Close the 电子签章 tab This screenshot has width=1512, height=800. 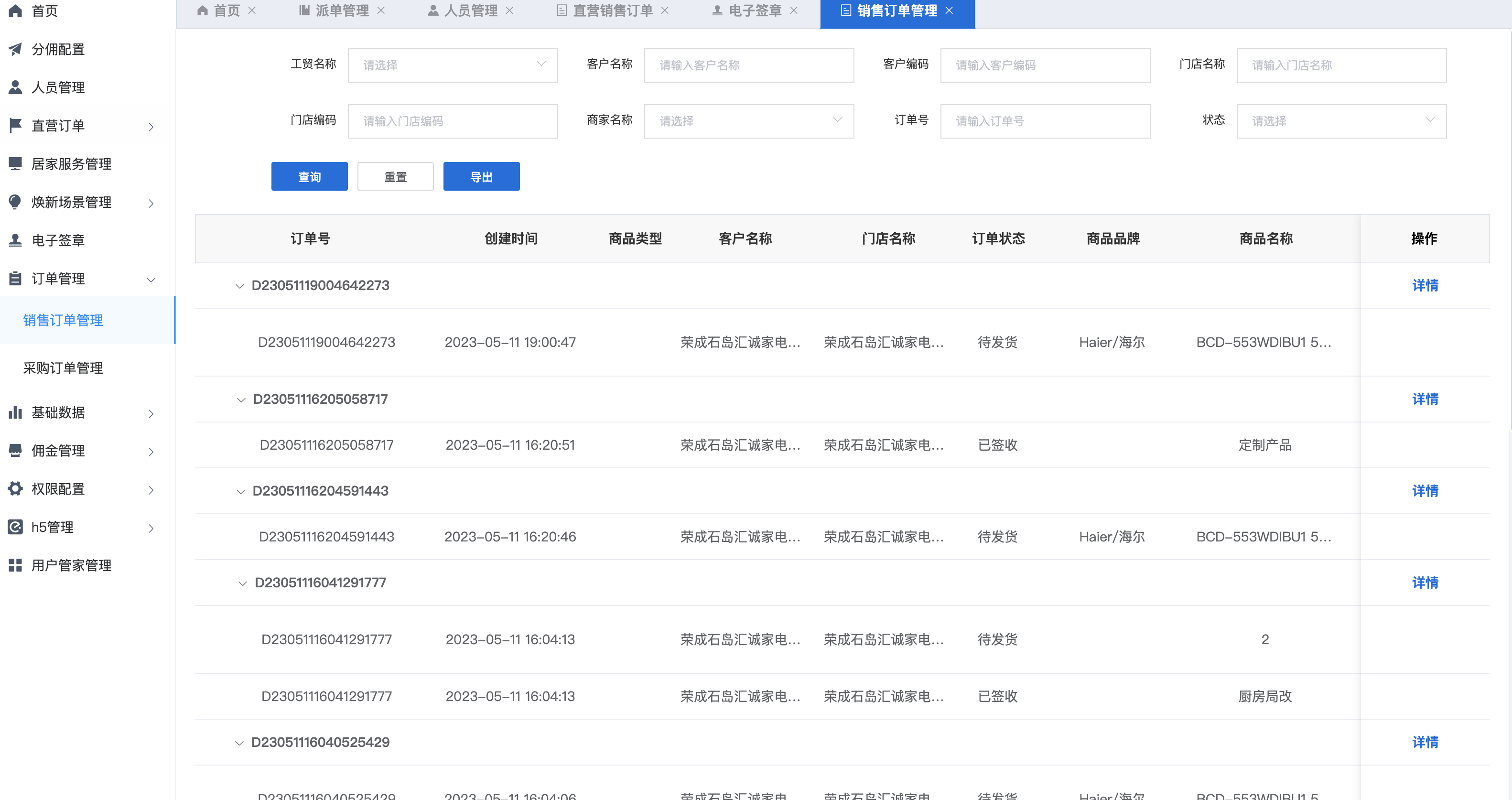click(x=794, y=11)
